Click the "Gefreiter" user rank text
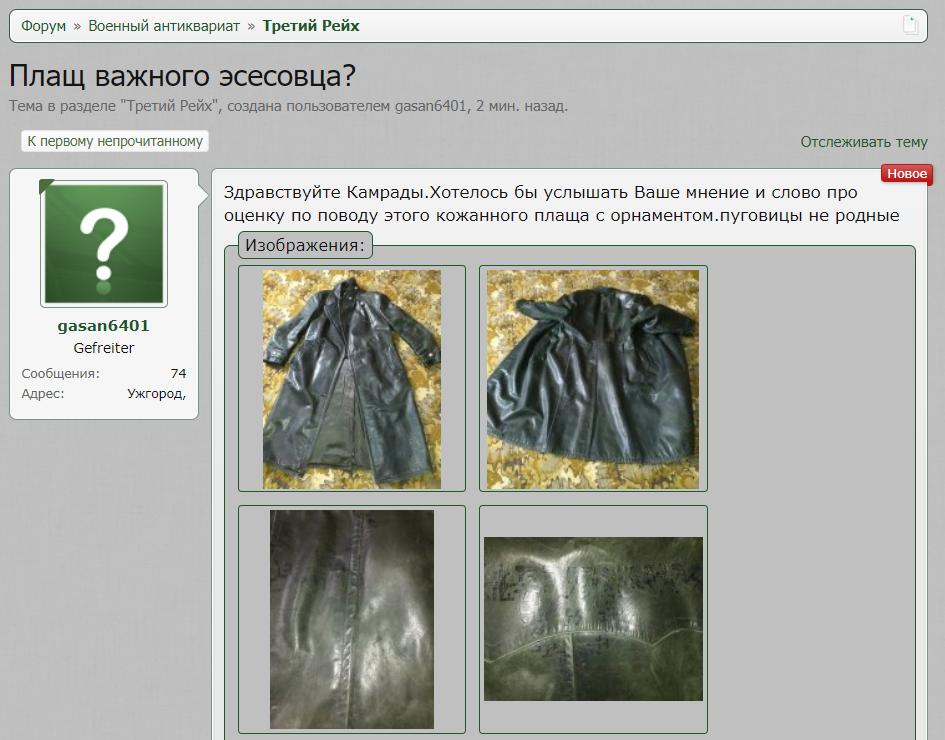This screenshot has height=740, width=945. (x=104, y=348)
